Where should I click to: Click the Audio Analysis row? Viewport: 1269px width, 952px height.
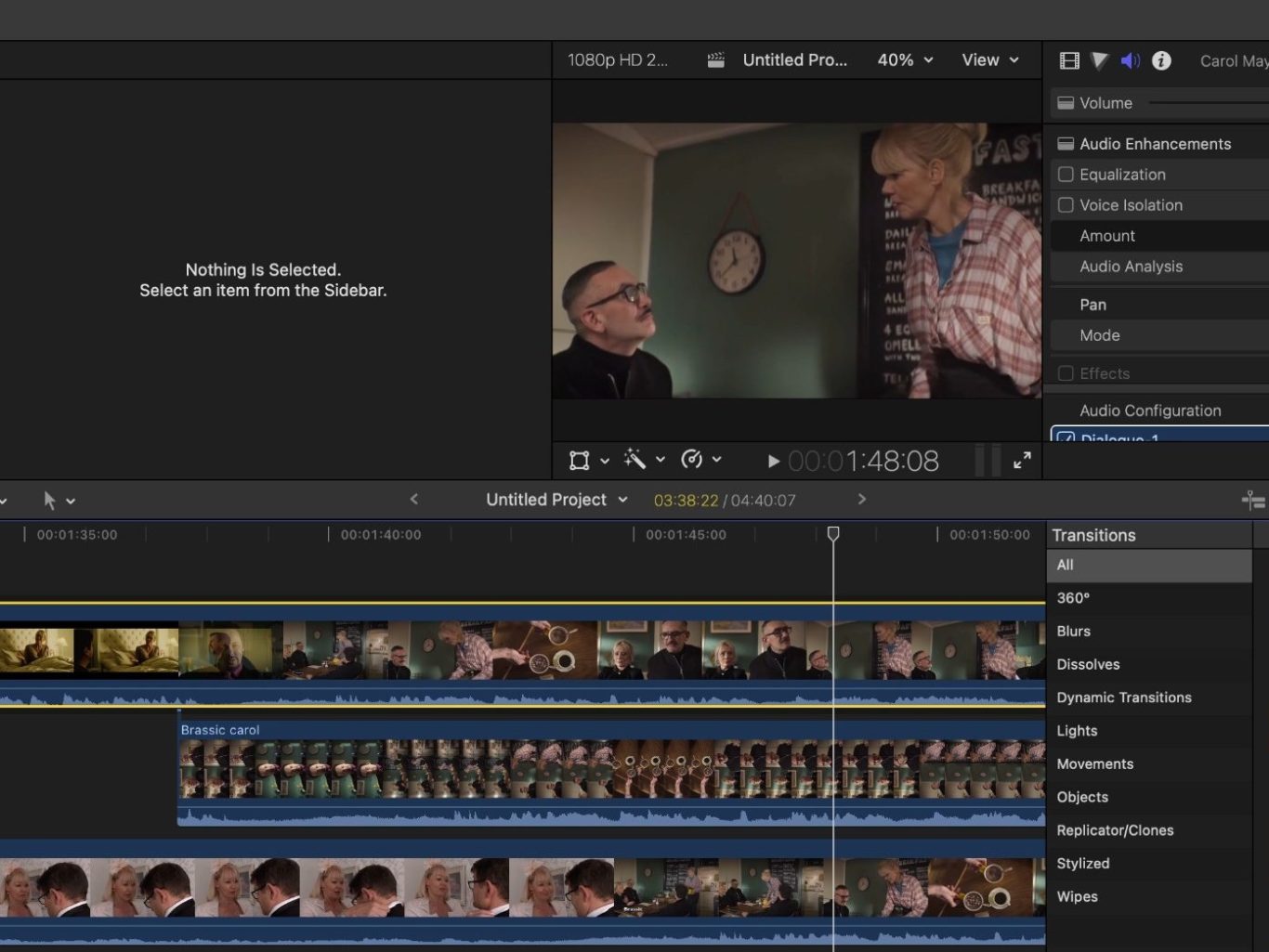click(1159, 267)
